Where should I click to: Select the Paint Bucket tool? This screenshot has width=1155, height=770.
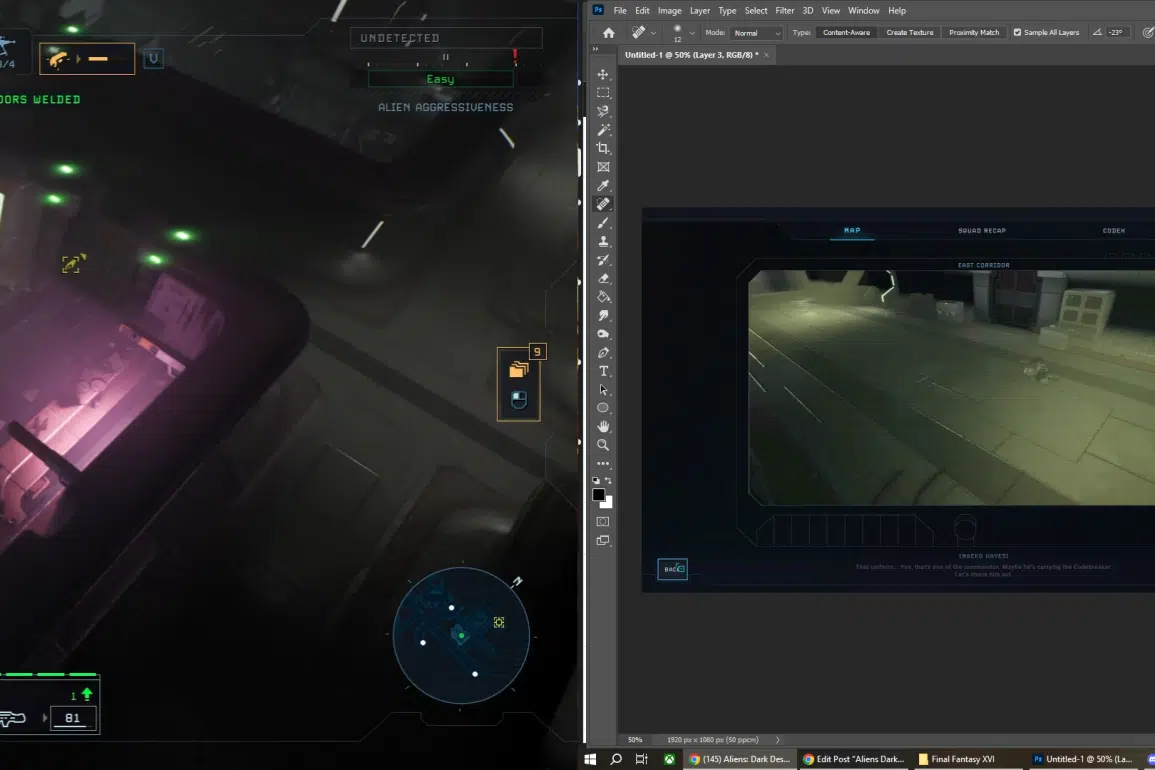click(x=603, y=297)
